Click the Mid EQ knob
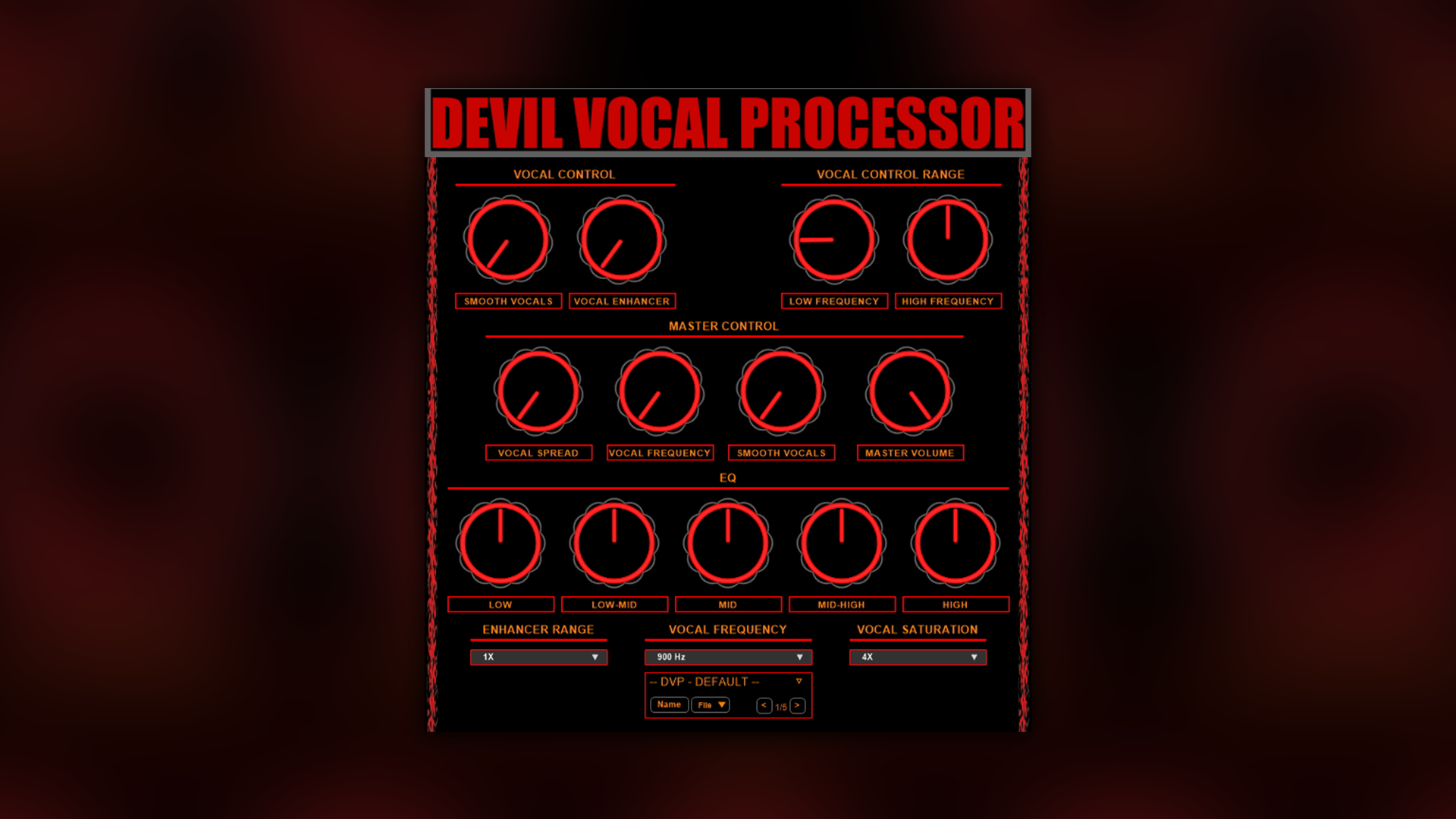 point(728,544)
